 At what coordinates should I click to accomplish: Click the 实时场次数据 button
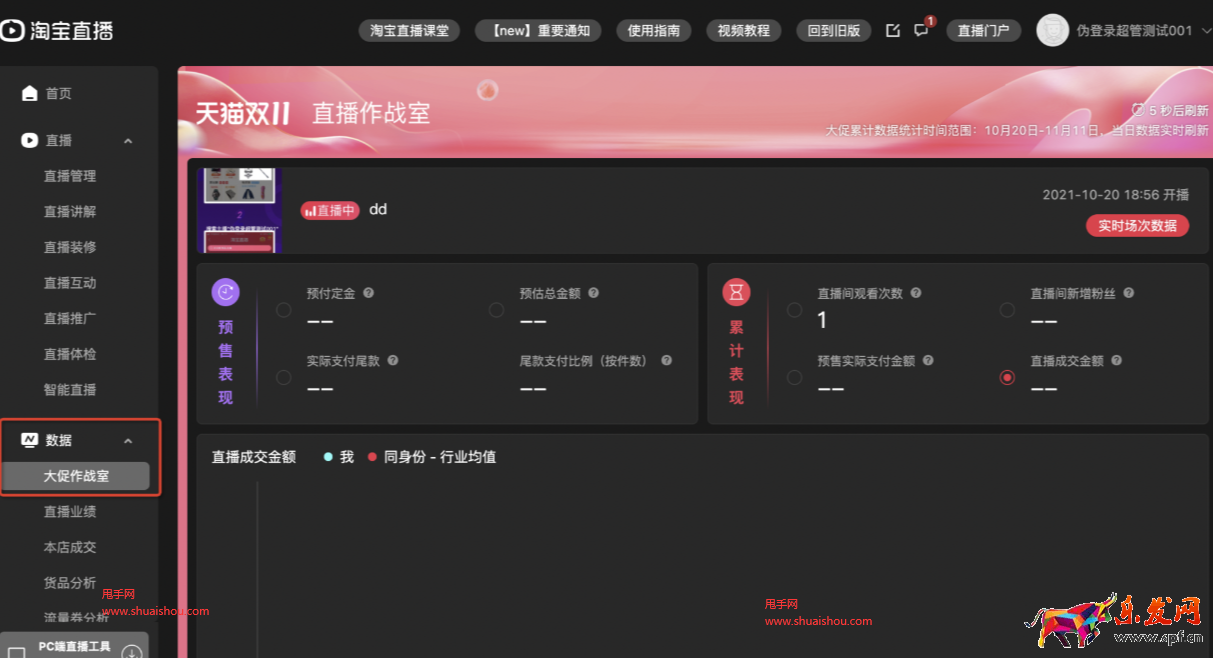pos(1137,226)
